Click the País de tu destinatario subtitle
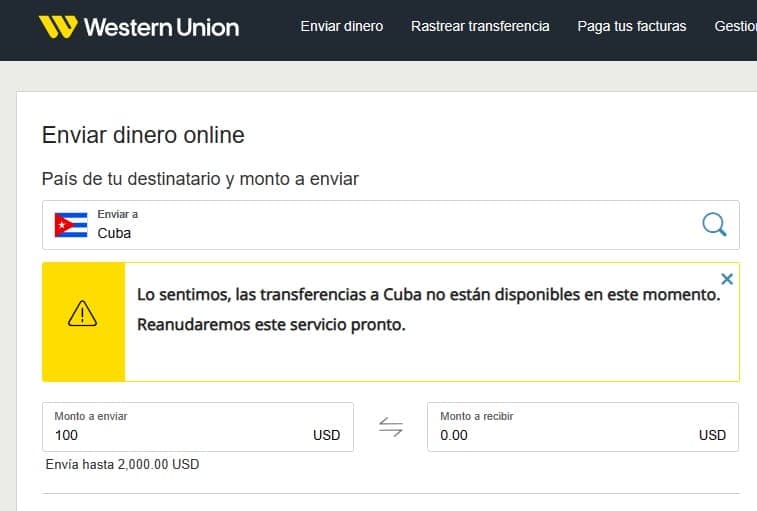 point(200,179)
